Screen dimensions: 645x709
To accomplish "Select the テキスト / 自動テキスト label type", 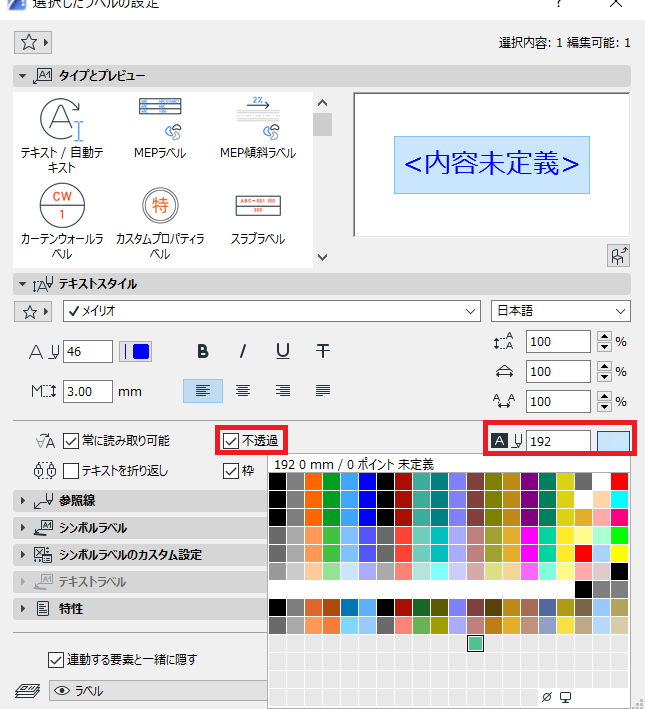I will pos(62,136).
